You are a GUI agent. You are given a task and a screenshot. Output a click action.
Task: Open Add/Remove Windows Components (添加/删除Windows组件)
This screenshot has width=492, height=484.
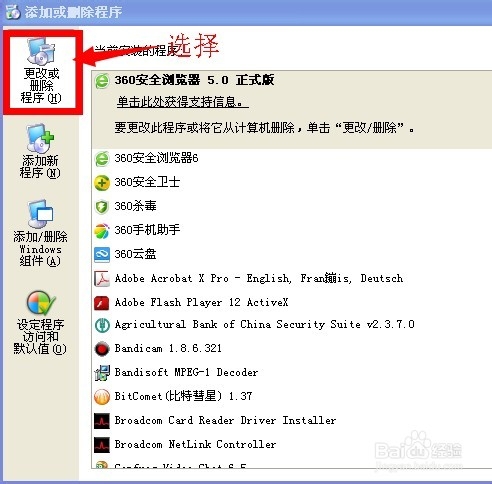click(40, 233)
